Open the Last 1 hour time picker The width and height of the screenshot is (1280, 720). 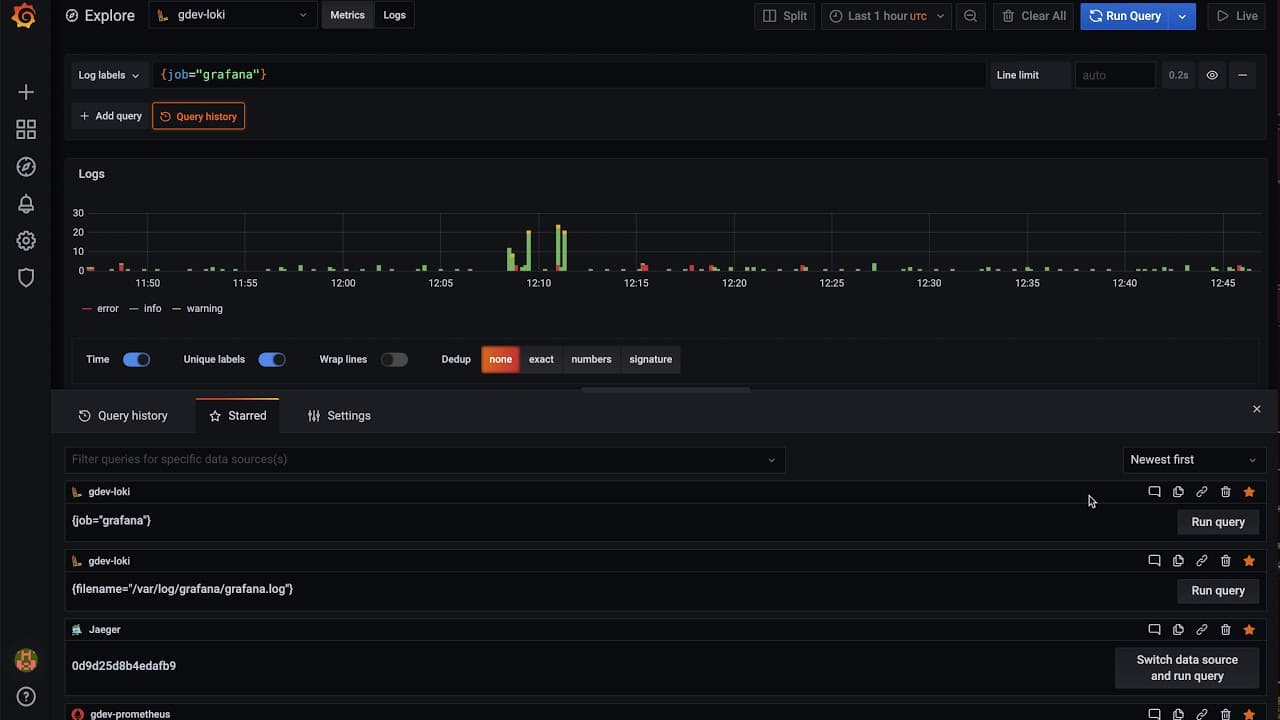coord(886,16)
